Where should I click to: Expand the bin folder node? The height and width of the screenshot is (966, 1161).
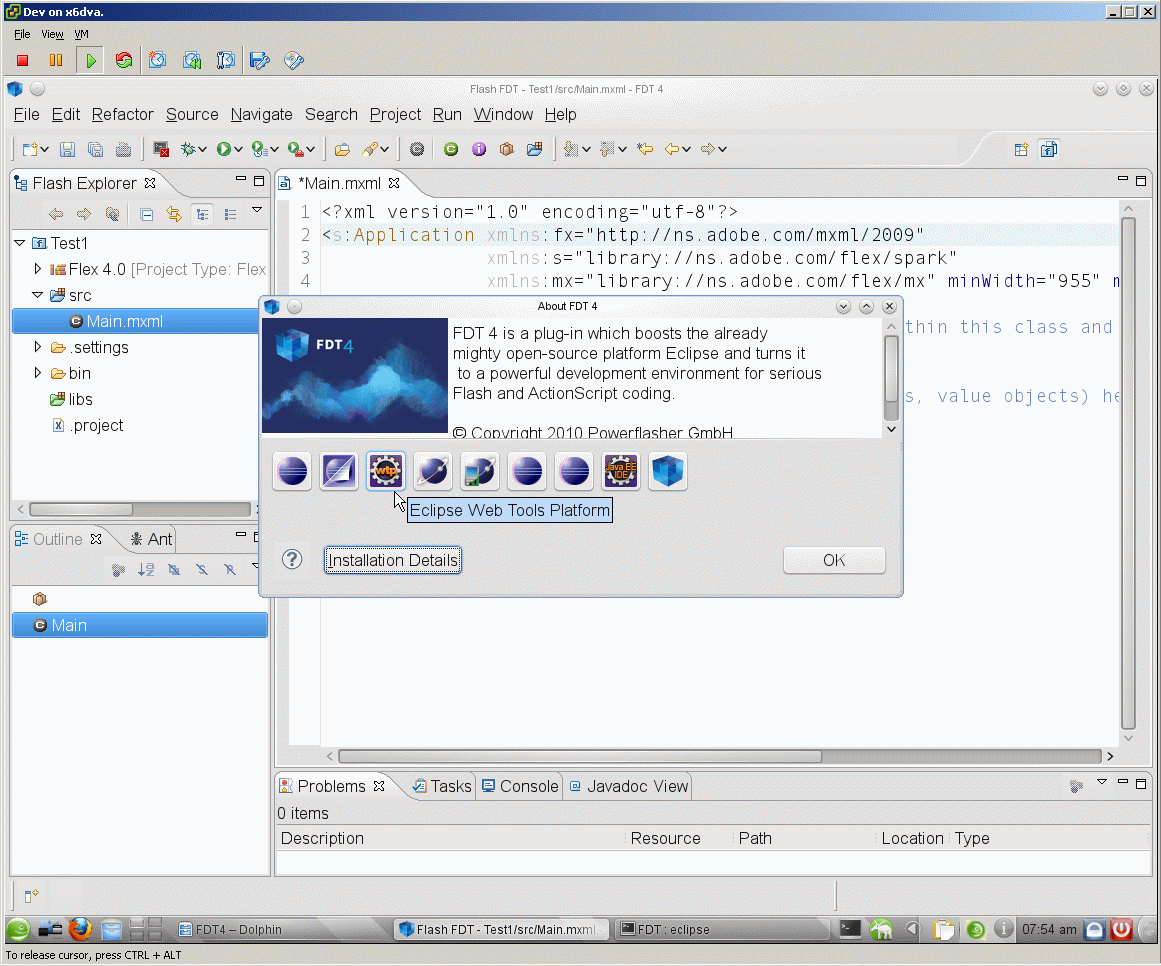click(x=37, y=372)
